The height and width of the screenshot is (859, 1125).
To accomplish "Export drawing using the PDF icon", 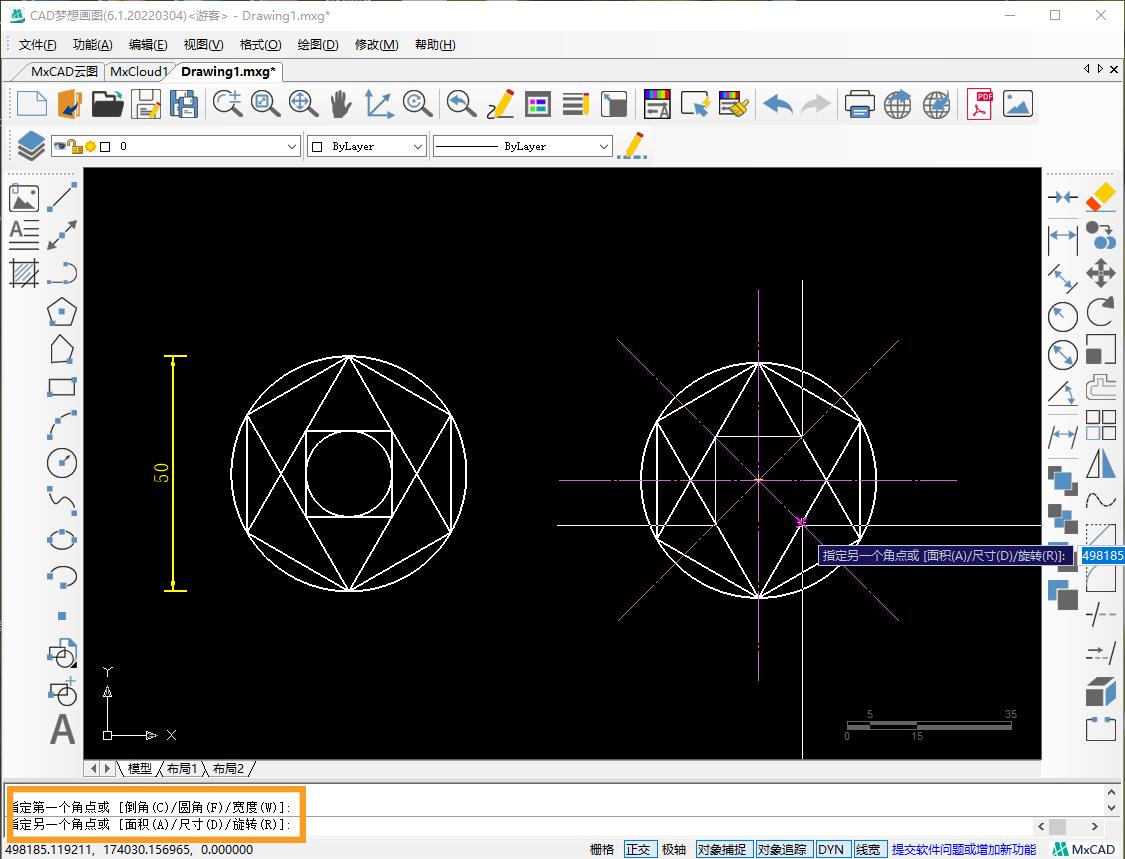I will pyautogui.click(x=979, y=103).
